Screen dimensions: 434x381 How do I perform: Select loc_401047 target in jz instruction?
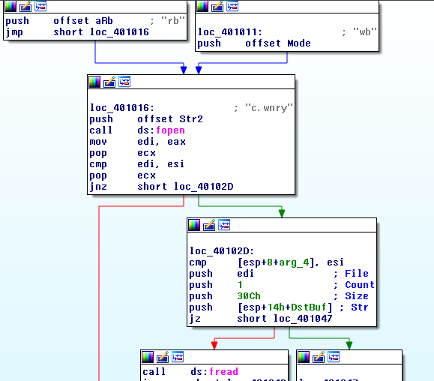303,319
